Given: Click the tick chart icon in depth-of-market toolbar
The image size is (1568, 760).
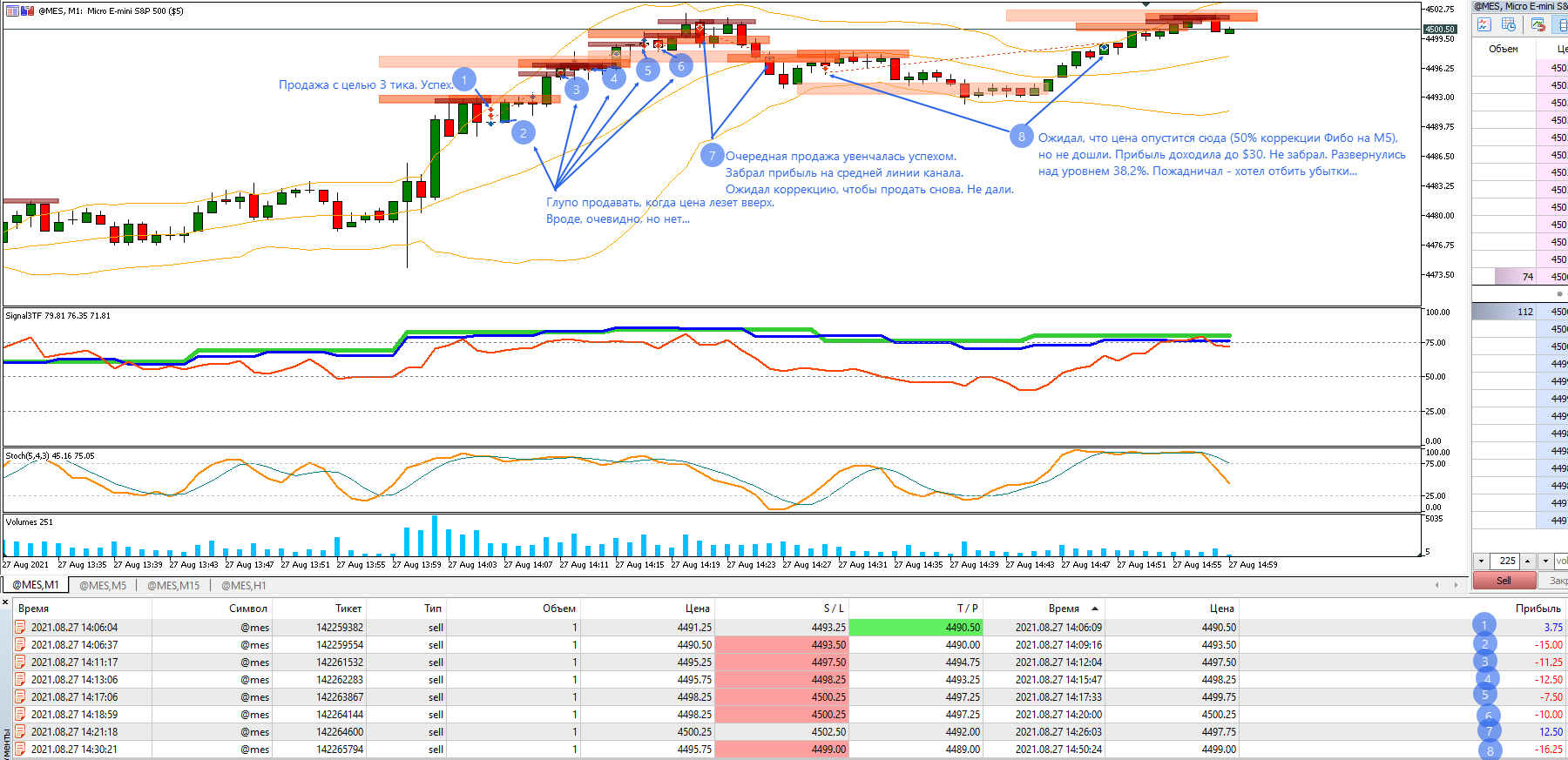Looking at the screenshot, I should pyautogui.click(x=1484, y=24).
